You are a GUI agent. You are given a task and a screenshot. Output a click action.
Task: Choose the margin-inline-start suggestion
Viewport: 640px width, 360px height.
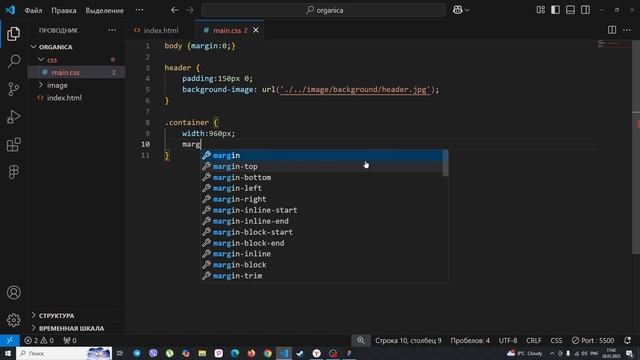322,210
